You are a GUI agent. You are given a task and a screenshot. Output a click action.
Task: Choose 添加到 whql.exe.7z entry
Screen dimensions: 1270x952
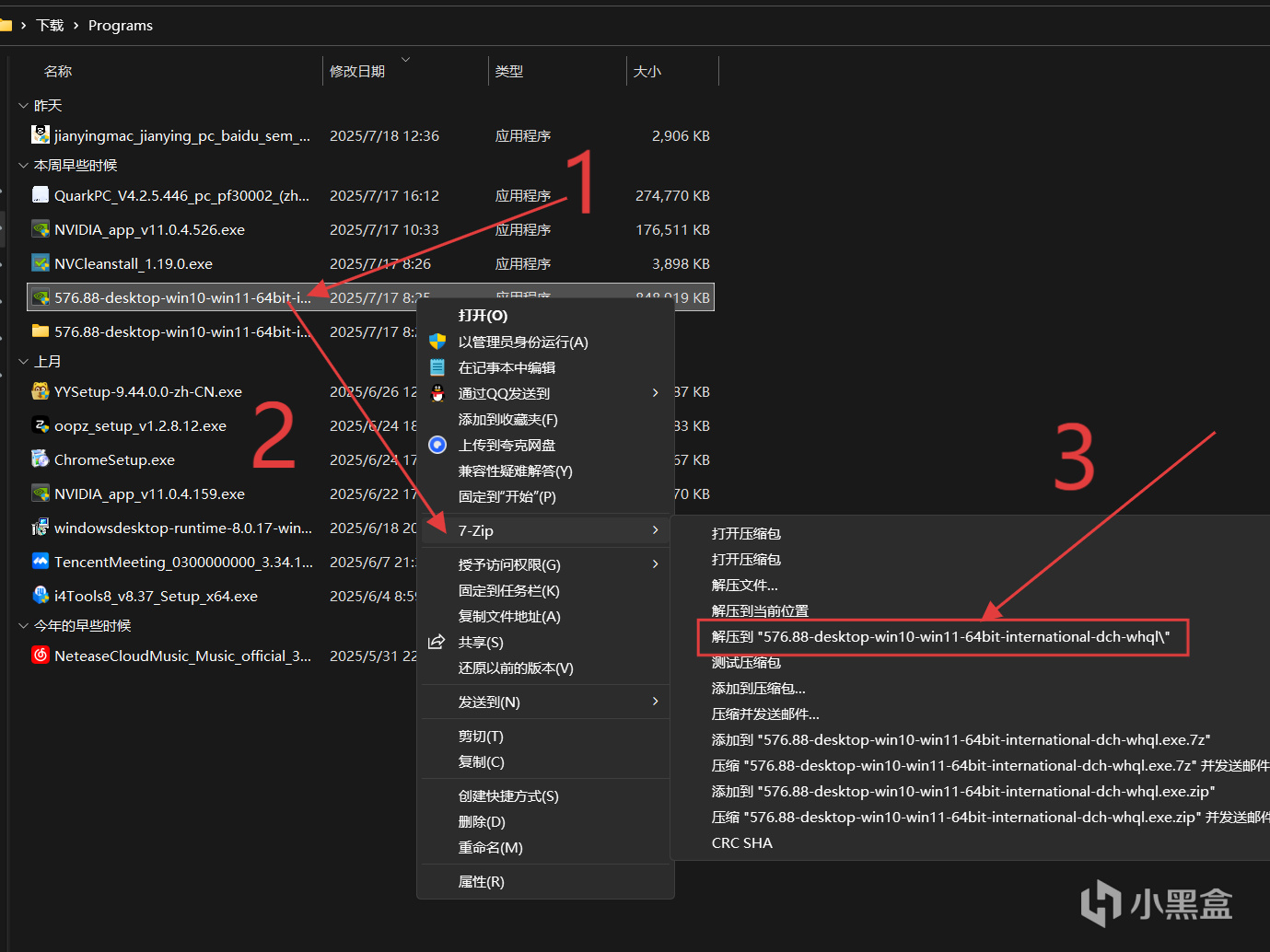click(x=961, y=739)
